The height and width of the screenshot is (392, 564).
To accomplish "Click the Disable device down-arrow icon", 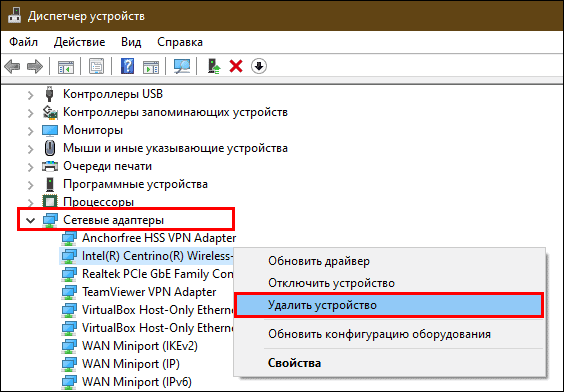I will (x=259, y=66).
